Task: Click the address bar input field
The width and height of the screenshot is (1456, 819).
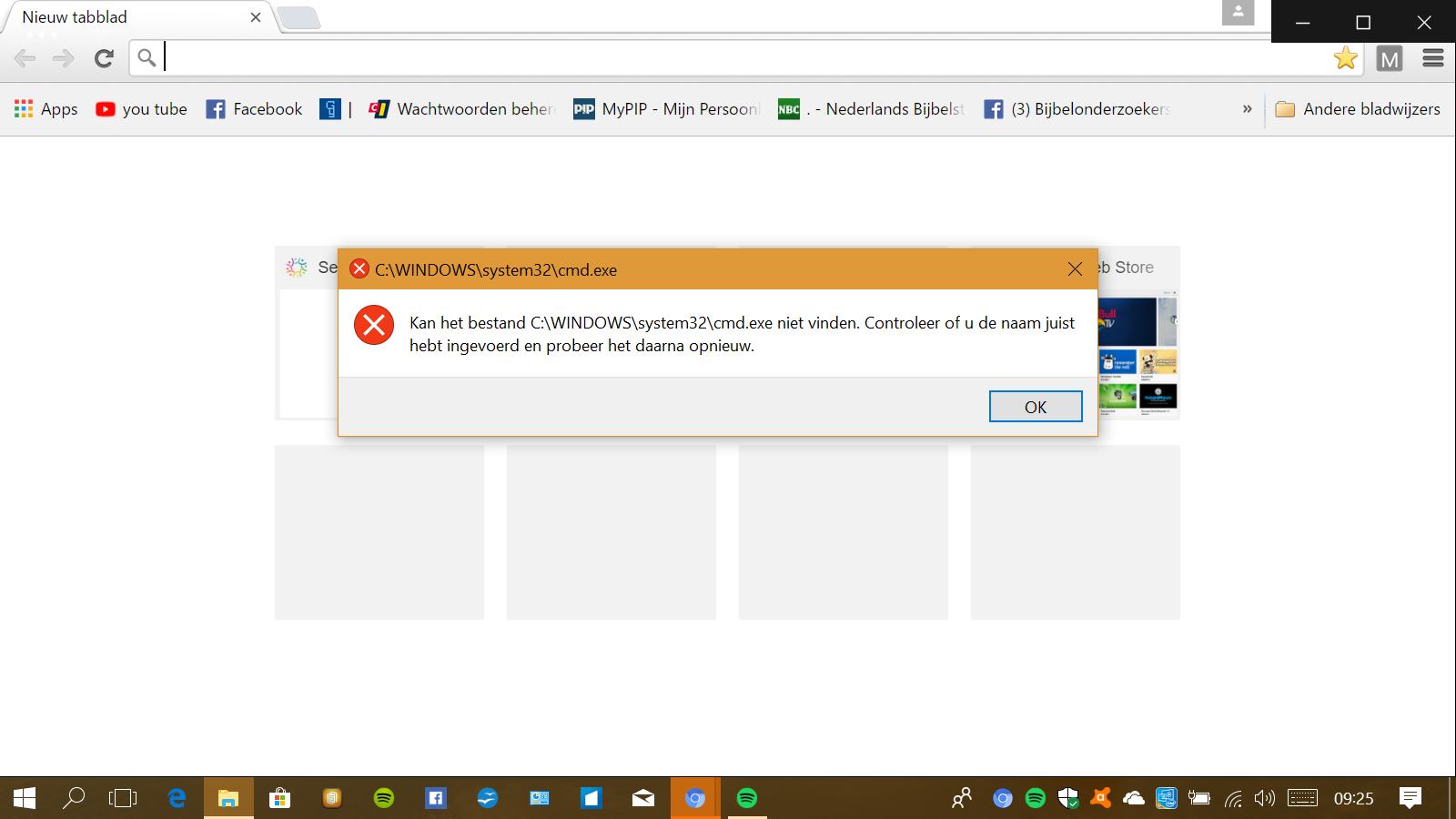Action: click(x=728, y=59)
